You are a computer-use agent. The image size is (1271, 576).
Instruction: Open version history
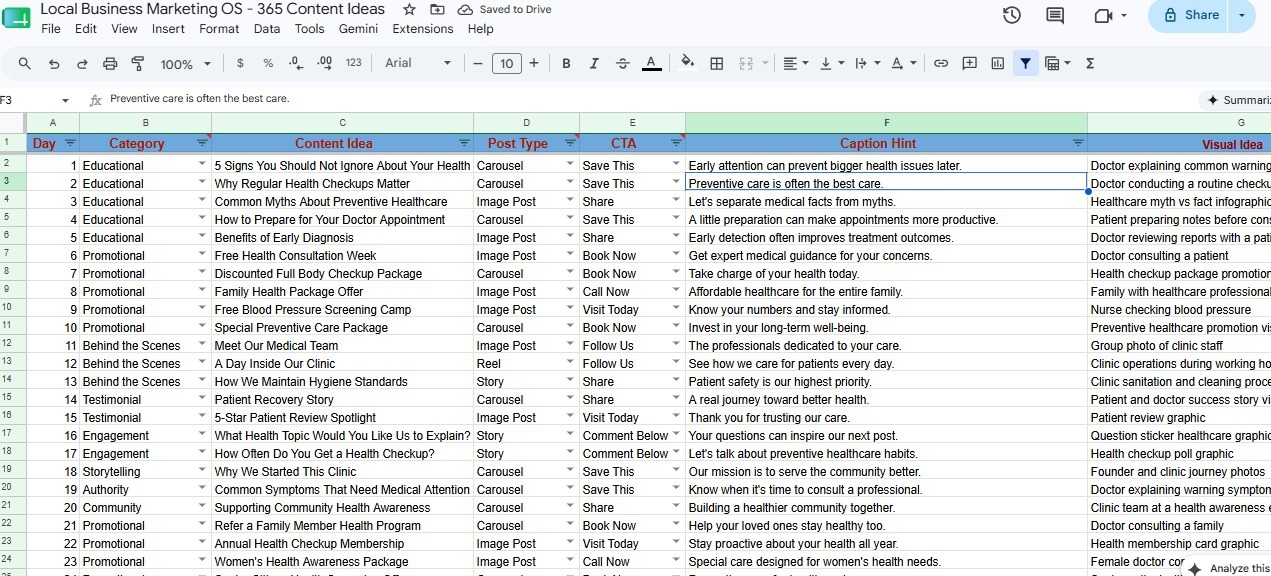[x=1012, y=15]
